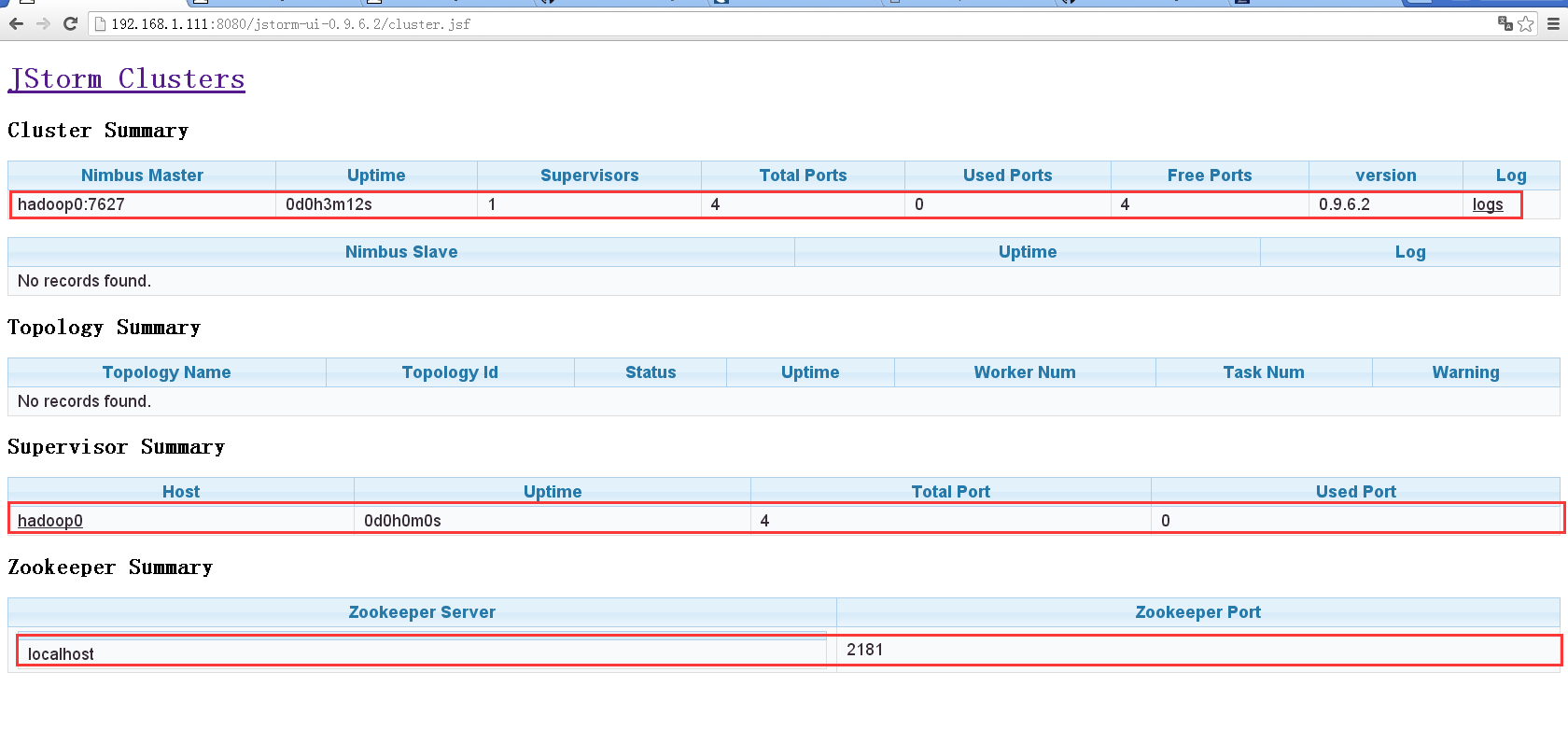Select the Task Num column header

tap(1264, 372)
